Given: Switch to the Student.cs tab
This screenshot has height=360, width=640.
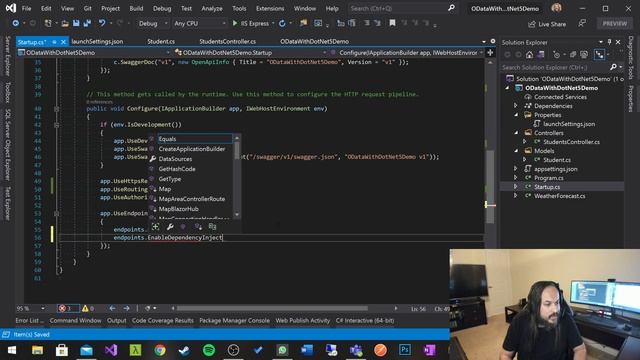Looking at the screenshot, I should tap(161, 42).
